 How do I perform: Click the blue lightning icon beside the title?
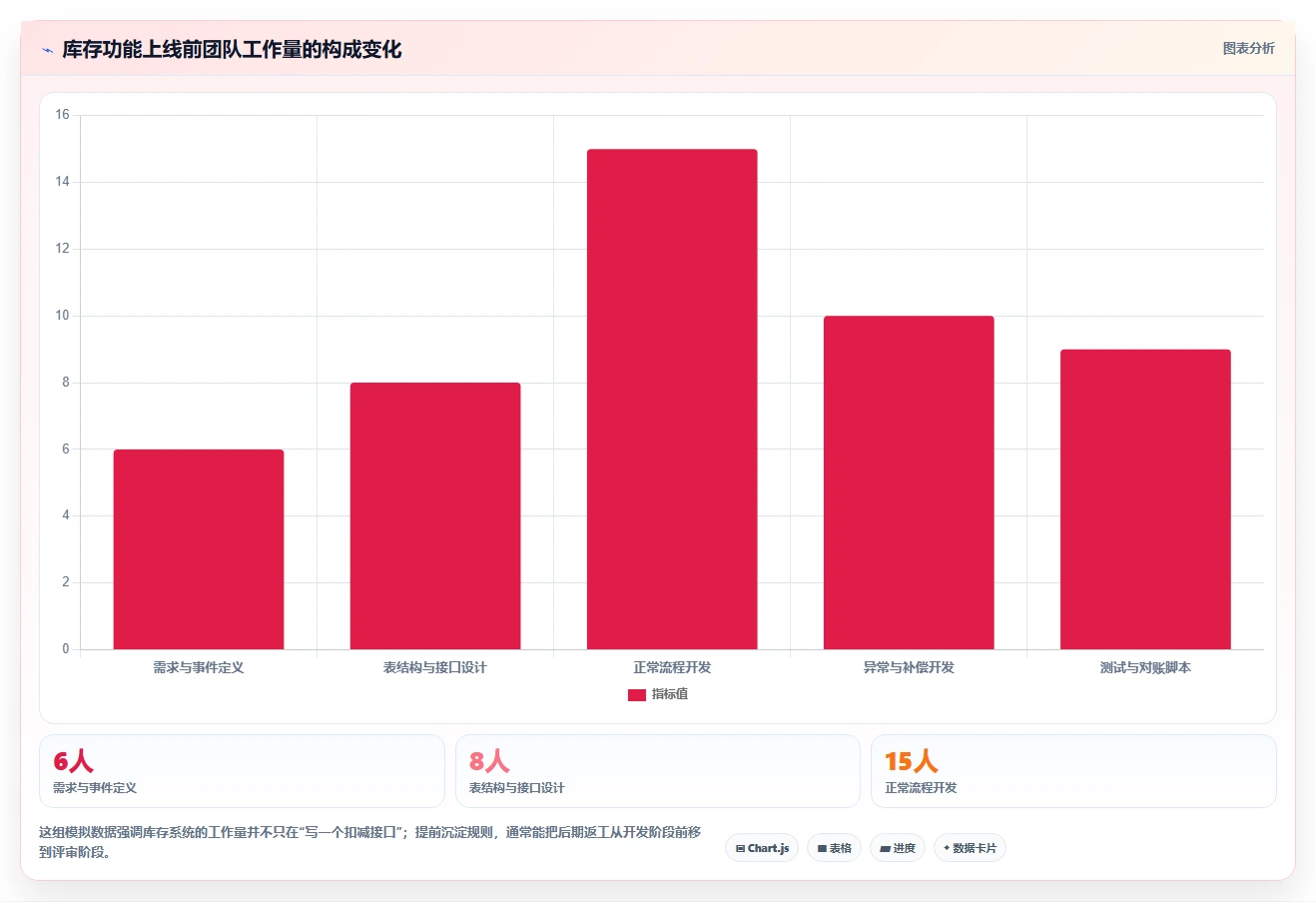click(47, 50)
